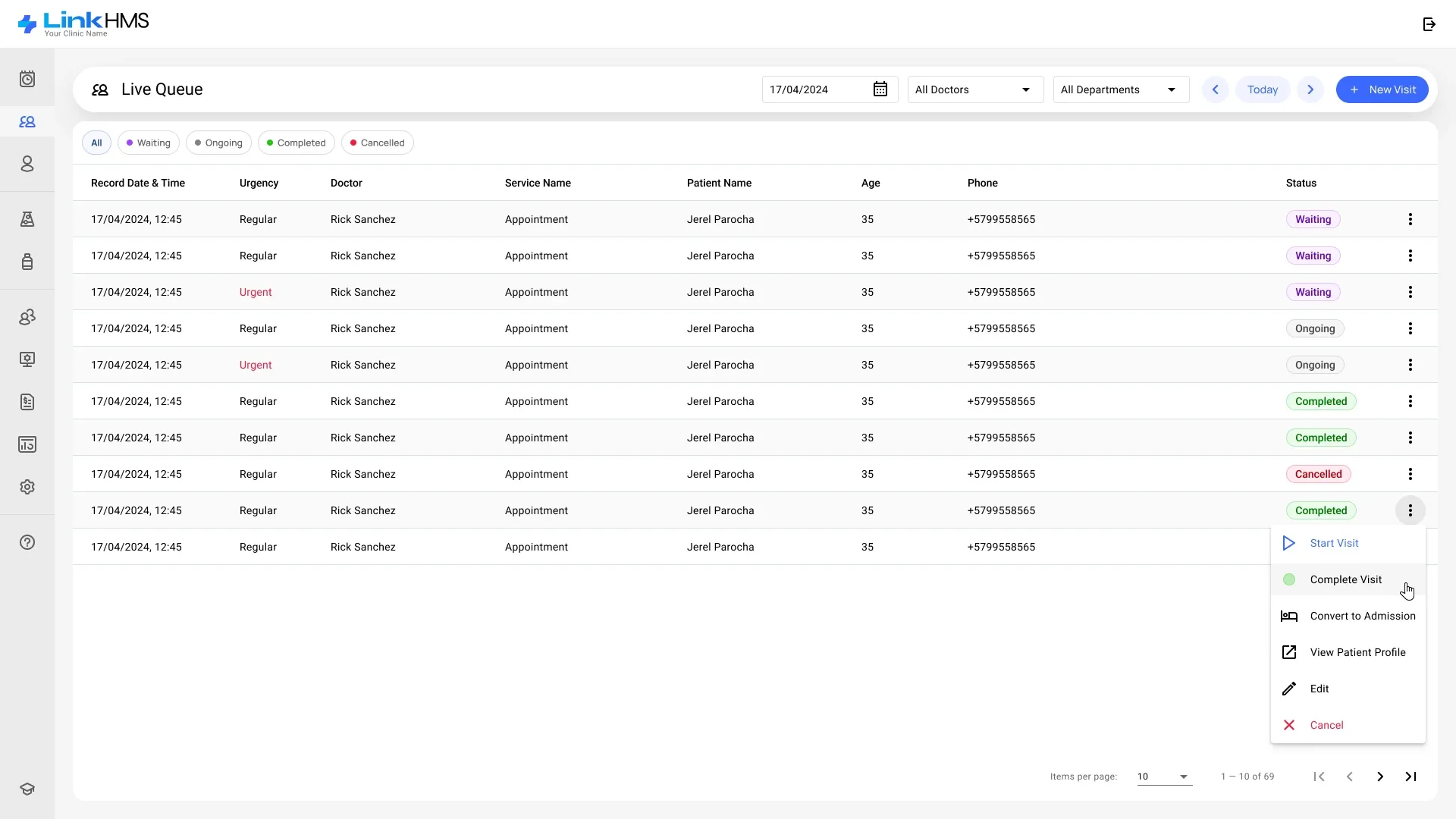Open row actions menu for Cancelled visit

pyautogui.click(x=1410, y=474)
